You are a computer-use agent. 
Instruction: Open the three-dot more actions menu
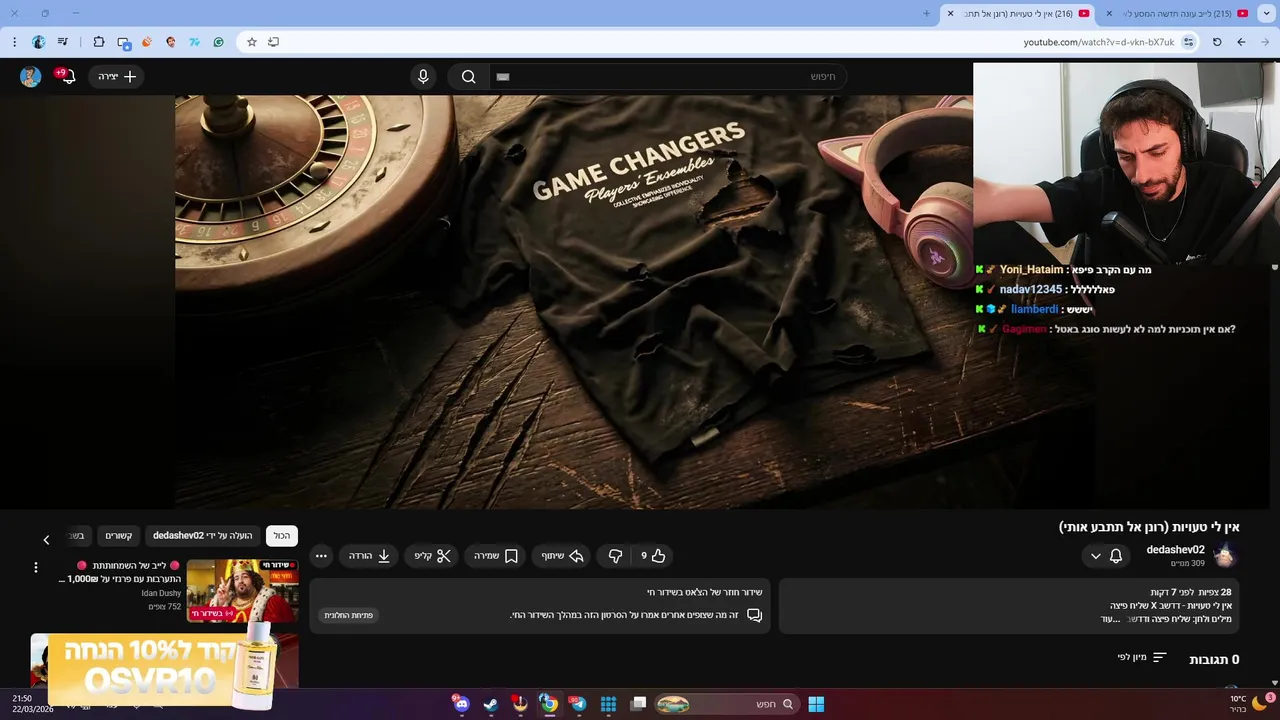(321, 556)
